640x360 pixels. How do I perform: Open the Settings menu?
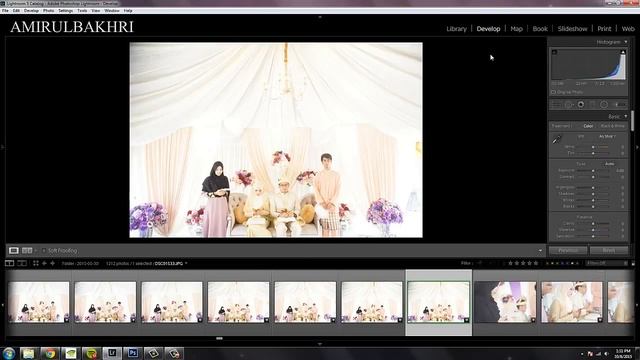point(65,11)
